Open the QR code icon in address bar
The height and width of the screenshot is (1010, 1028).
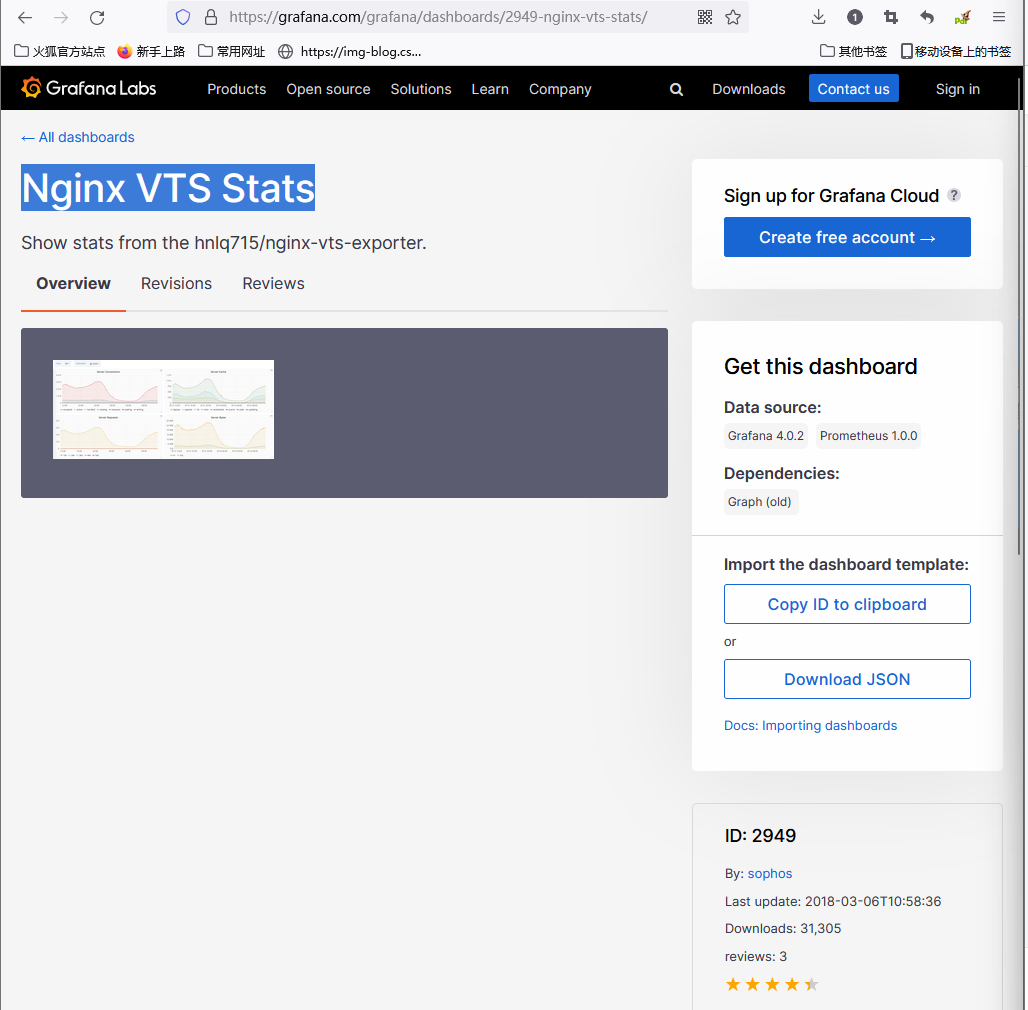coord(705,17)
